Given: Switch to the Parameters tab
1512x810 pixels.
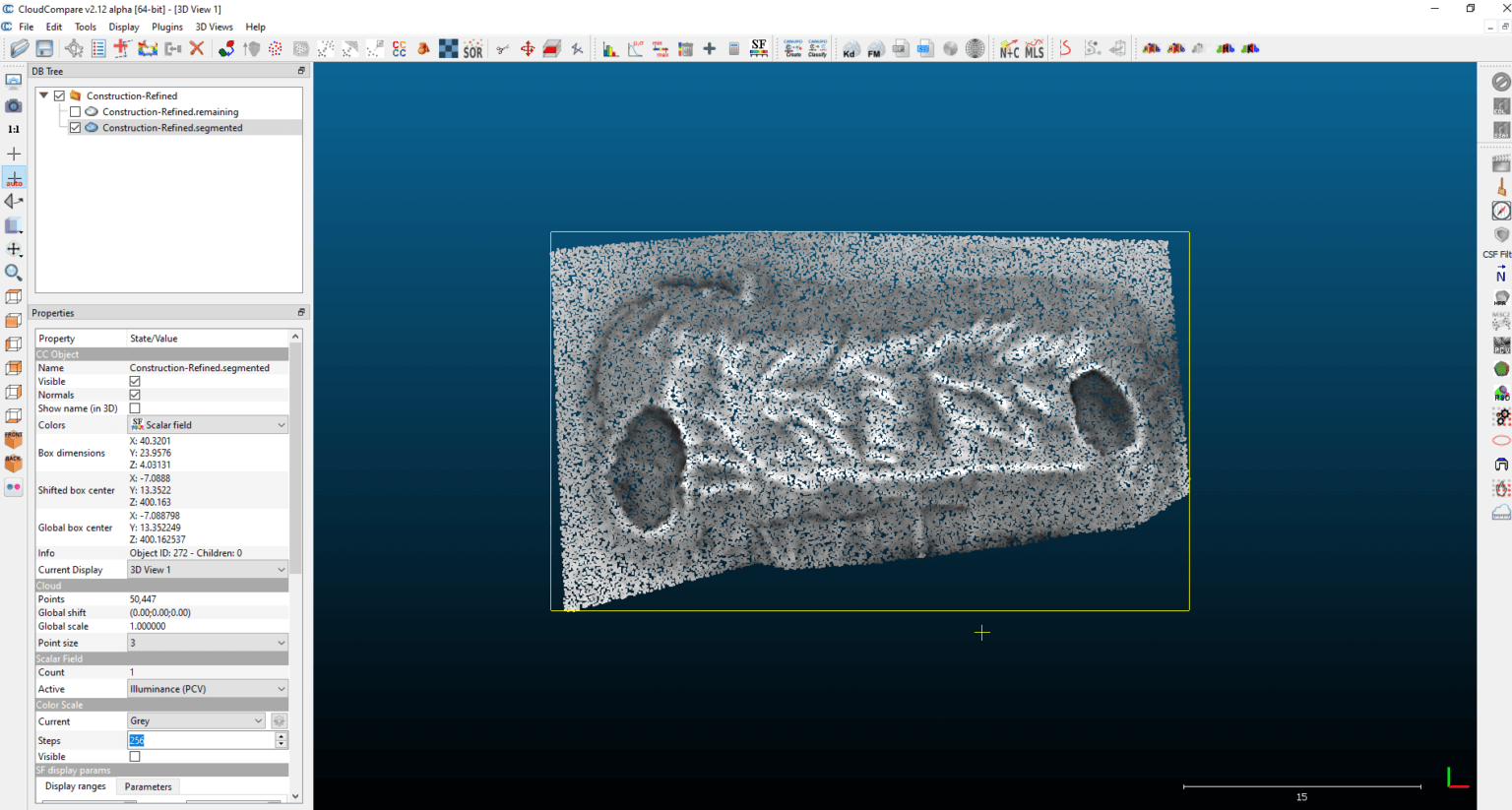Looking at the screenshot, I should pyautogui.click(x=148, y=786).
